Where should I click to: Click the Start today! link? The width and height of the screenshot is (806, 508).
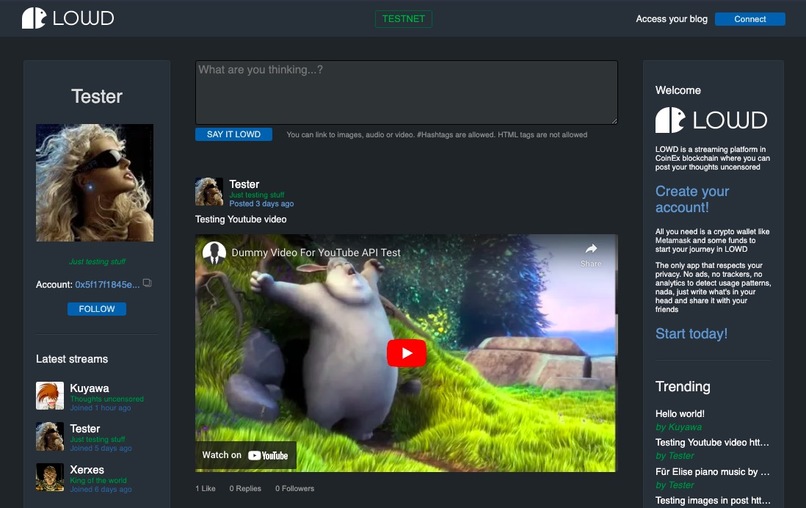click(691, 334)
